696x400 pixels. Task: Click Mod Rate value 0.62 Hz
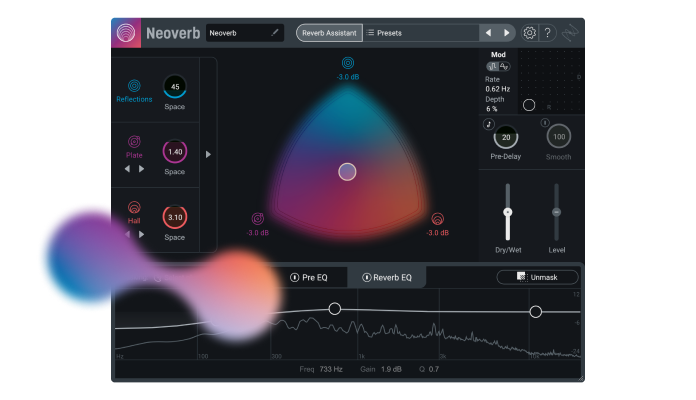(498, 89)
